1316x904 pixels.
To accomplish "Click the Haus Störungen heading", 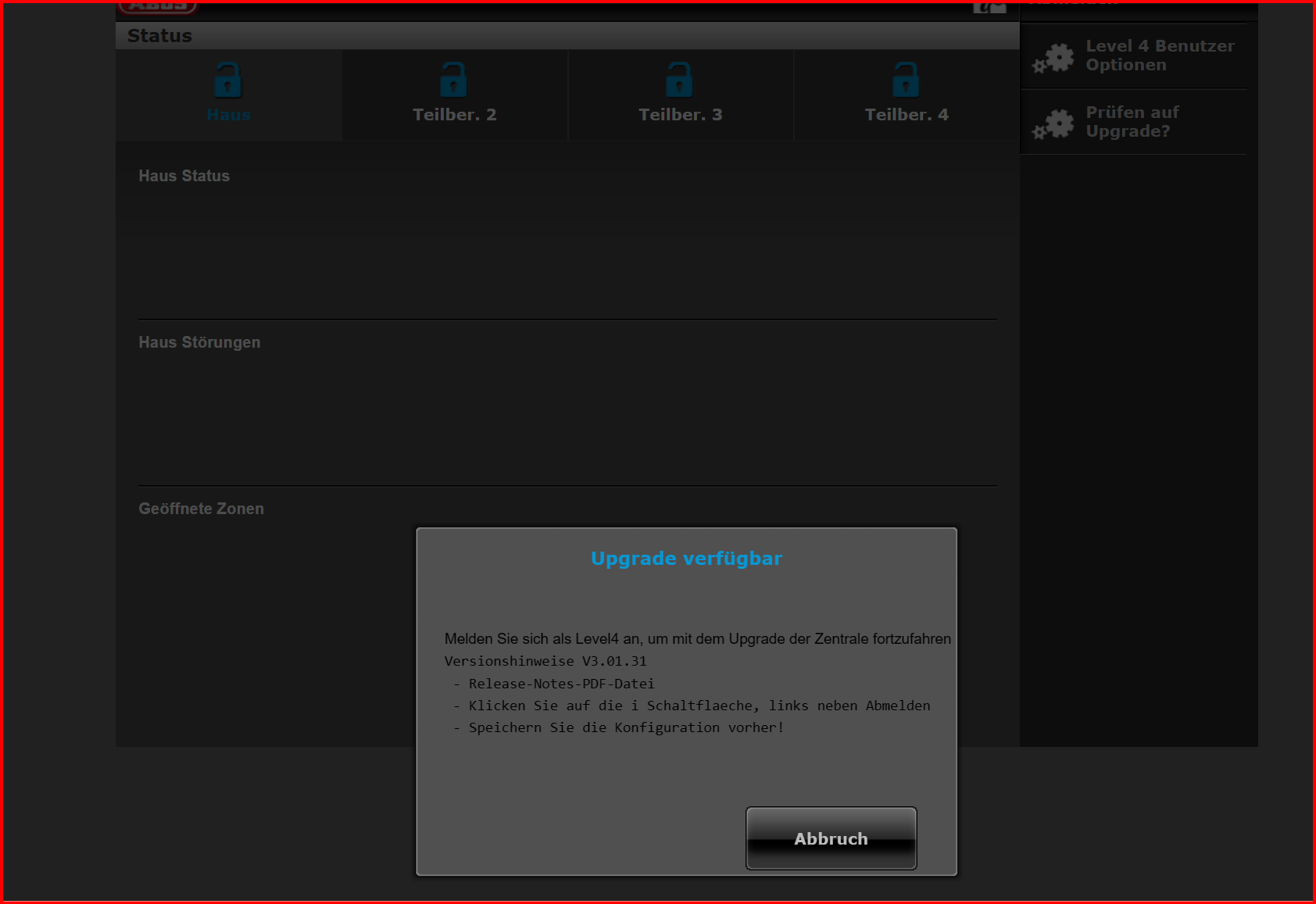I will point(199,342).
